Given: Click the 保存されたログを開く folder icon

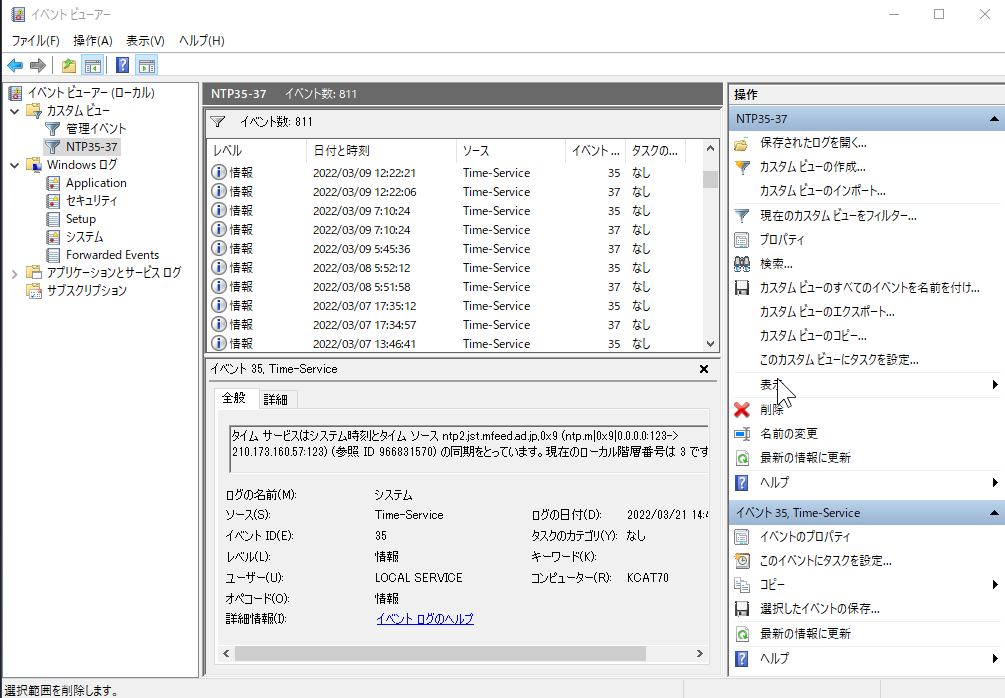Looking at the screenshot, I should pos(742,143).
